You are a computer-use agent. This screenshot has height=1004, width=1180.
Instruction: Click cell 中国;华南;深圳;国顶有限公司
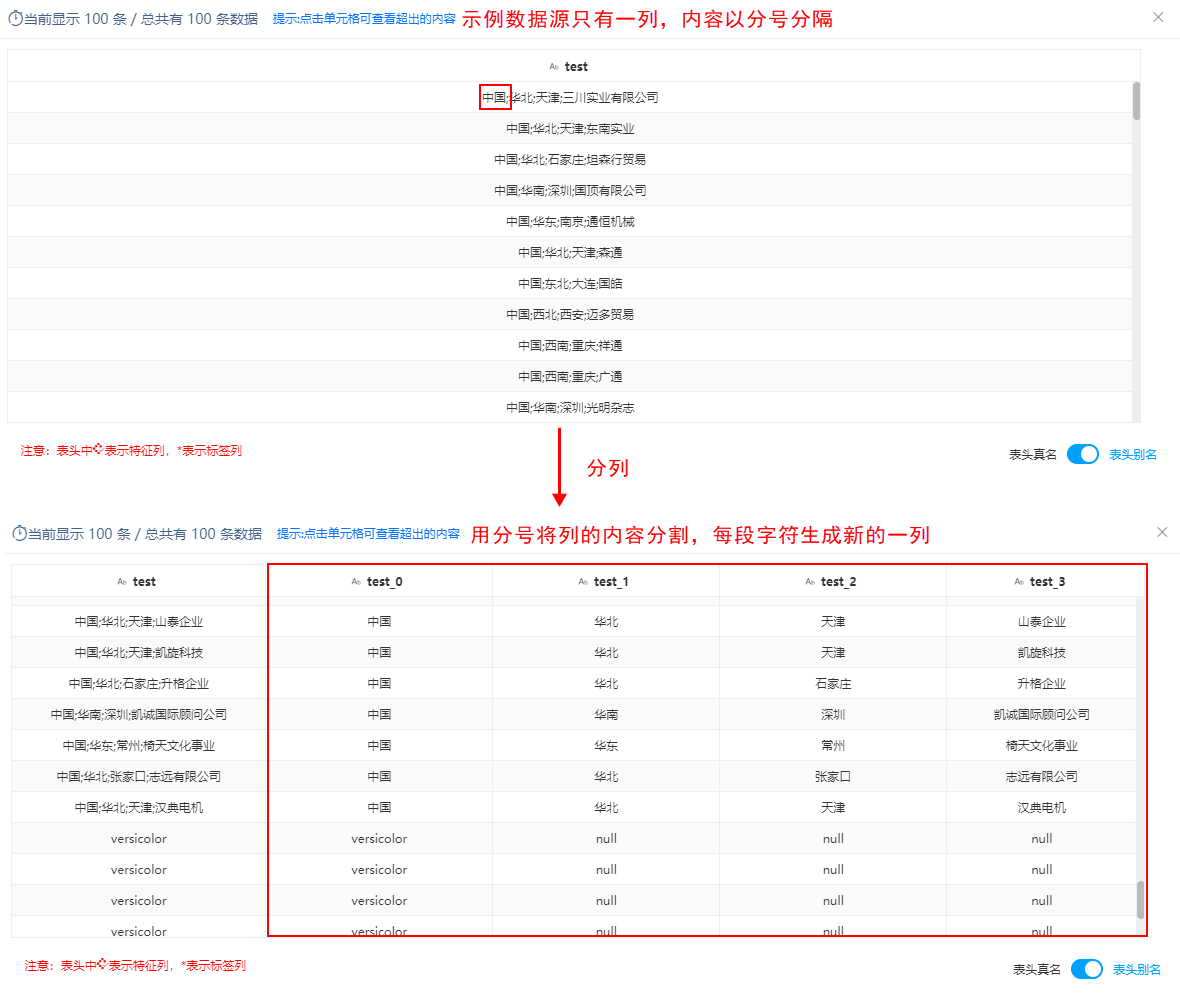[x=570, y=190]
